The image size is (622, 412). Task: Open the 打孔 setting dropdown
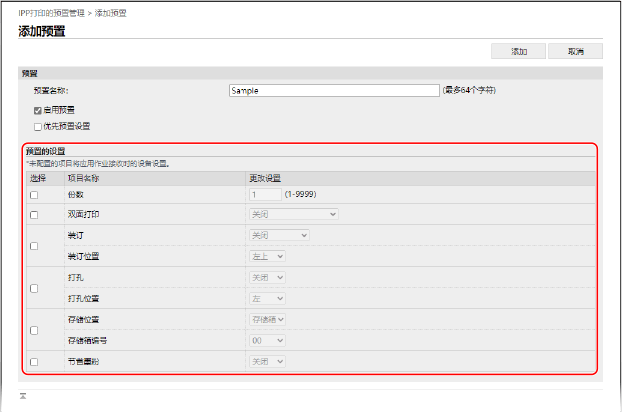pos(268,277)
